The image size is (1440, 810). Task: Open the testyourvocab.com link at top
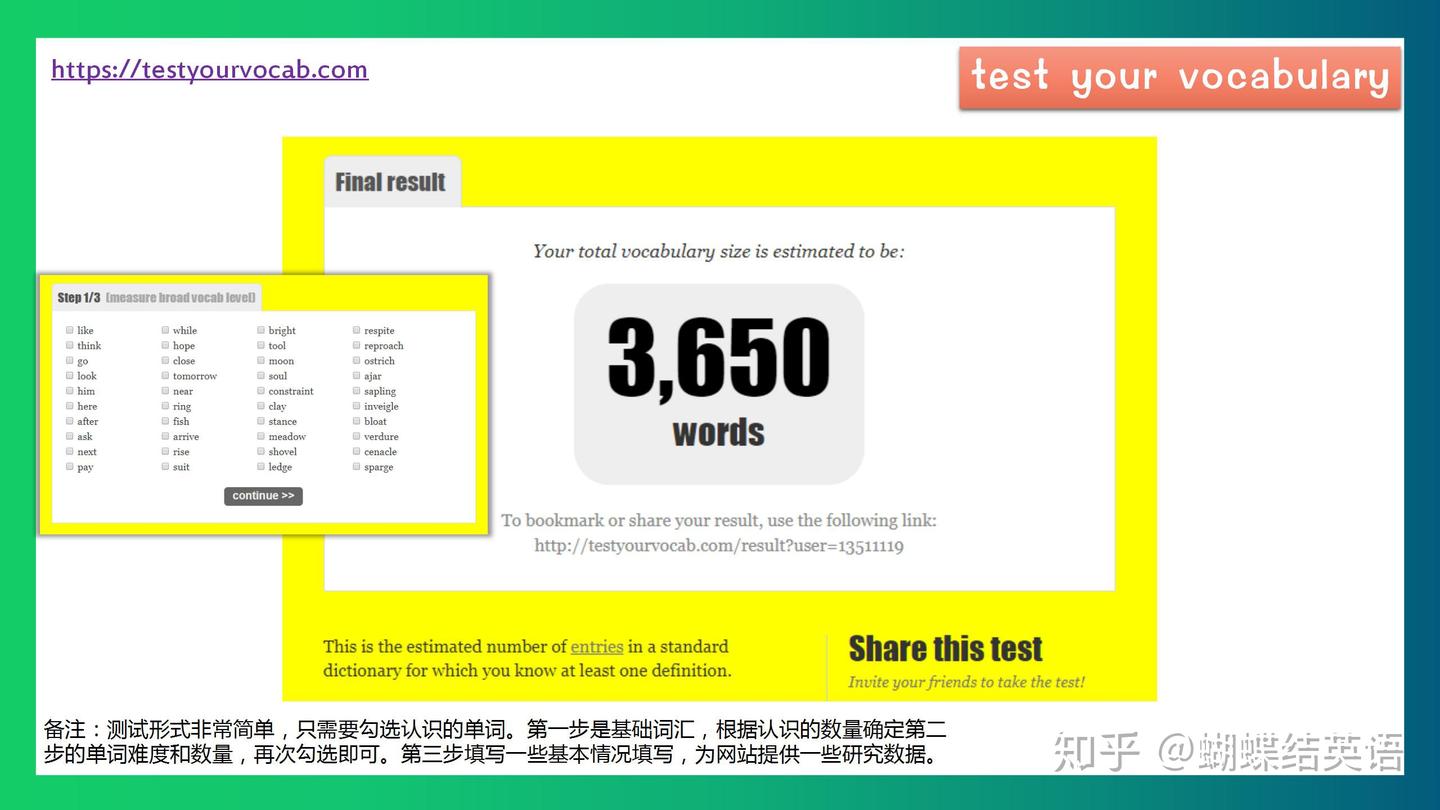point(210,69)
